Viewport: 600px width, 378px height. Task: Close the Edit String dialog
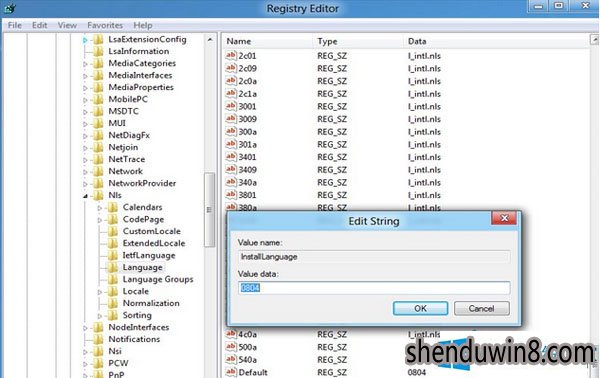pyautogui.click(x=504, y=218)
